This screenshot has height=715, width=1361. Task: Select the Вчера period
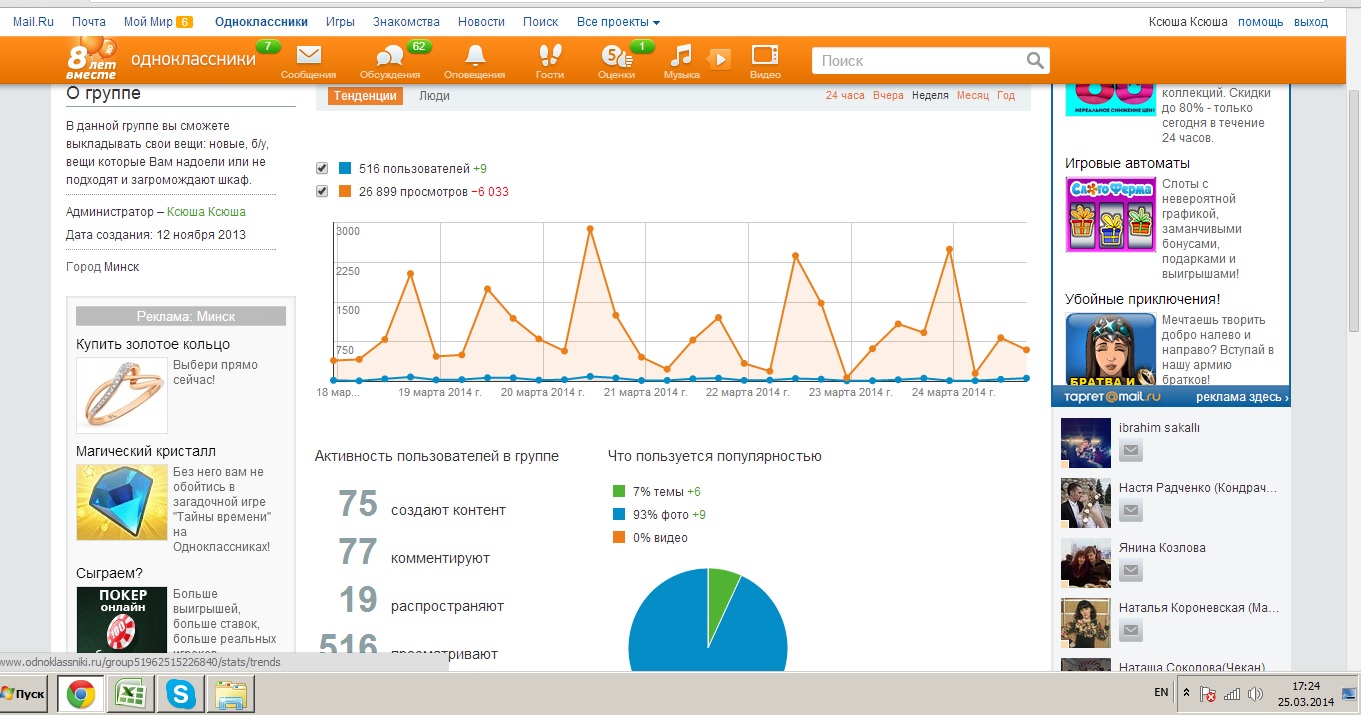(888, 96)
